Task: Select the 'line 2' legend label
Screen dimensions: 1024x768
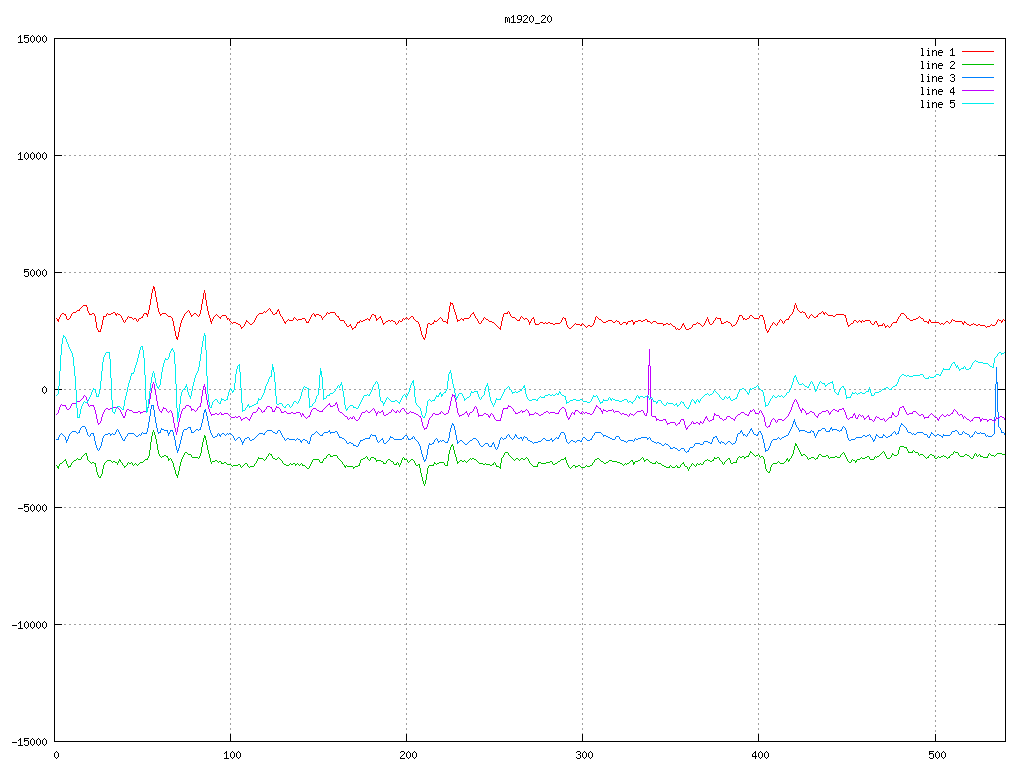Action: (937, 65)
